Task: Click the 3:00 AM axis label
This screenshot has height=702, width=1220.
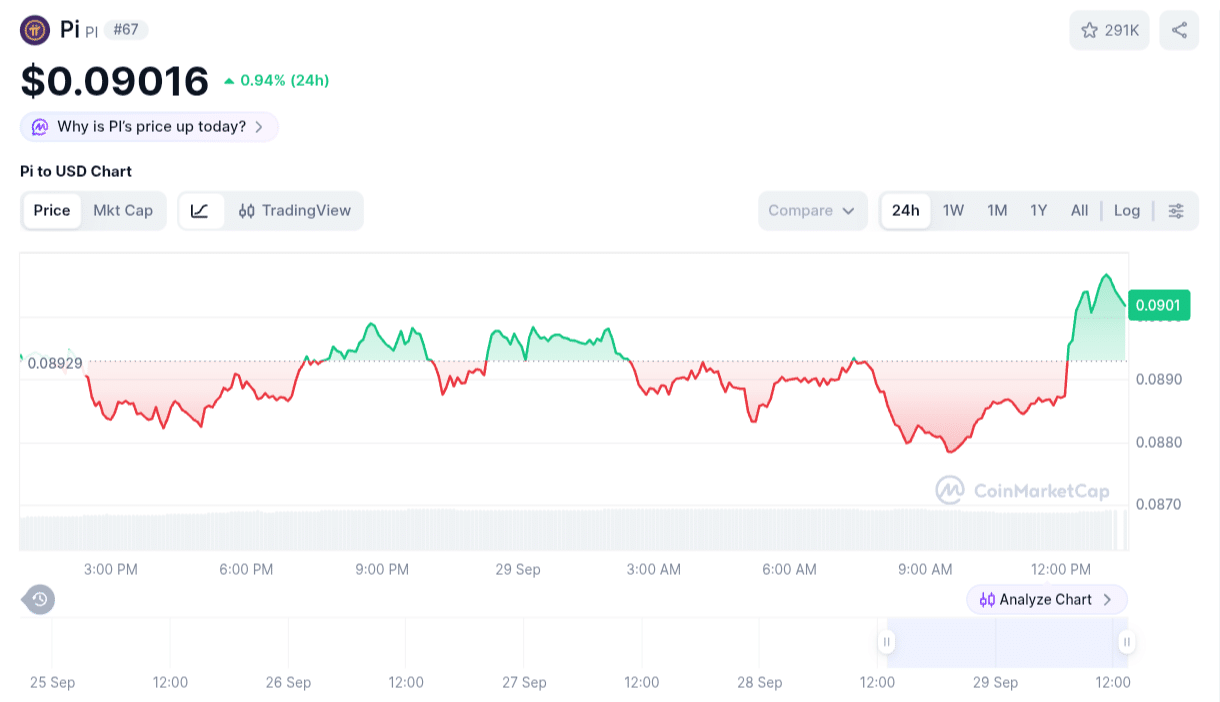Action: [654, 570]
